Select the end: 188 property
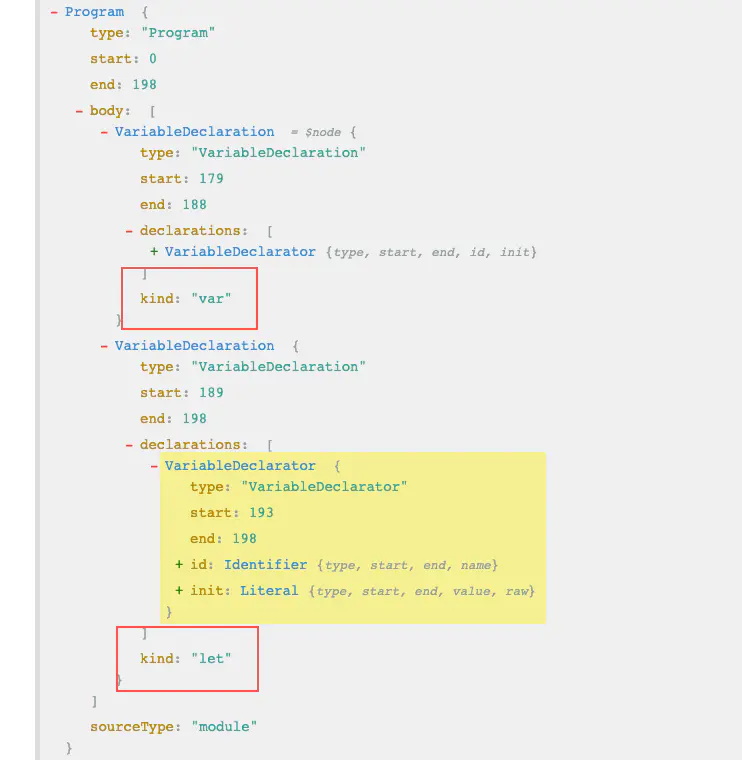This screenshot has width=742, height=760. click(x=173, y=205)
